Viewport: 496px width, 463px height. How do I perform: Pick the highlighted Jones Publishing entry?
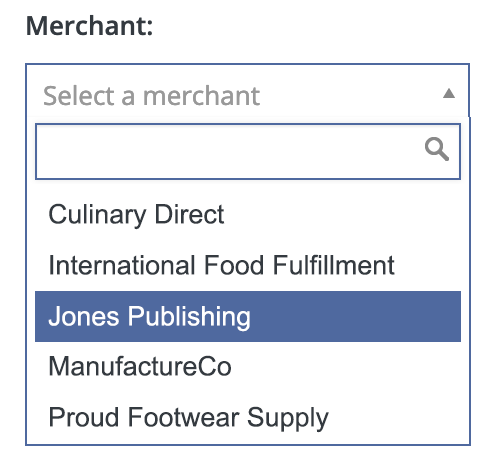click(x=248, y=316)
